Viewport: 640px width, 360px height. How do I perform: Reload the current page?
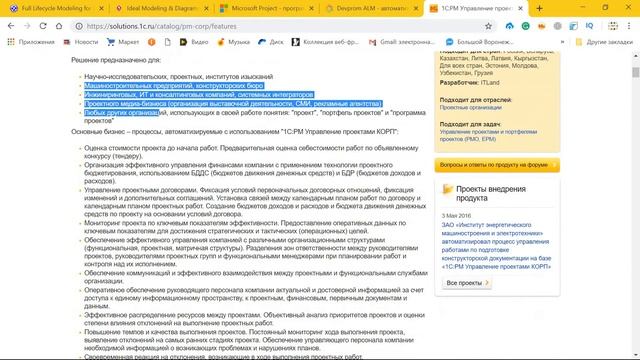pos(43,26)
